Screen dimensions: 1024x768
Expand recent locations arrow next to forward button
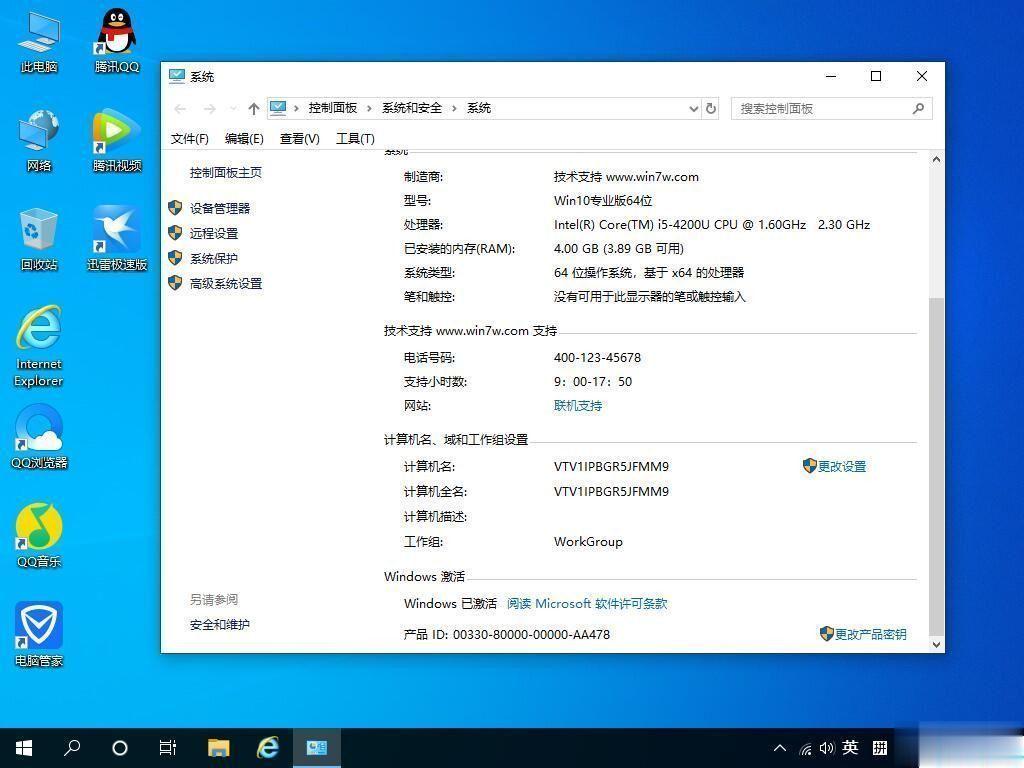(233, 108)
